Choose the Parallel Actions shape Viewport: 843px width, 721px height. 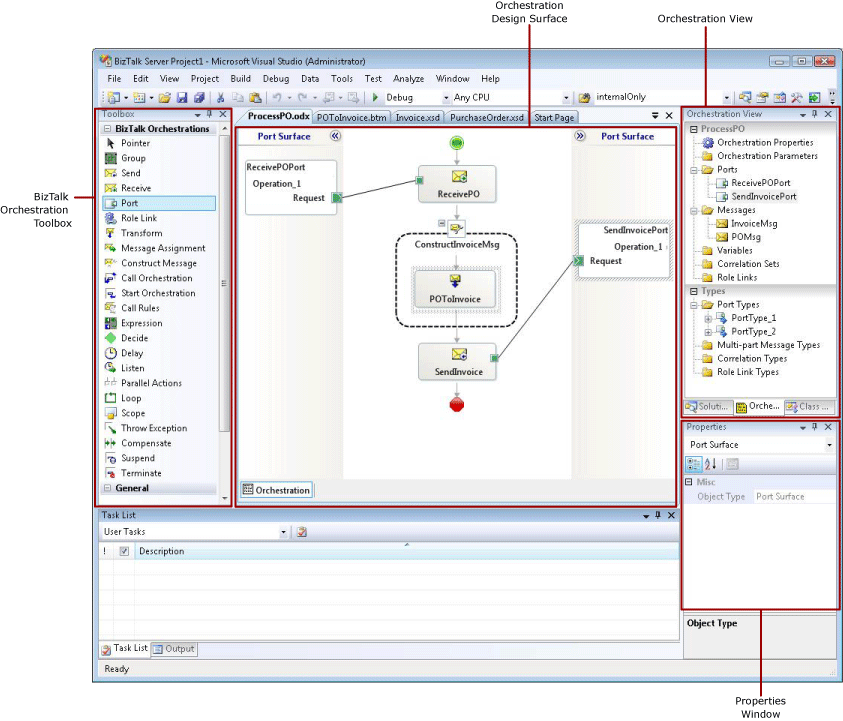point(159,383)
